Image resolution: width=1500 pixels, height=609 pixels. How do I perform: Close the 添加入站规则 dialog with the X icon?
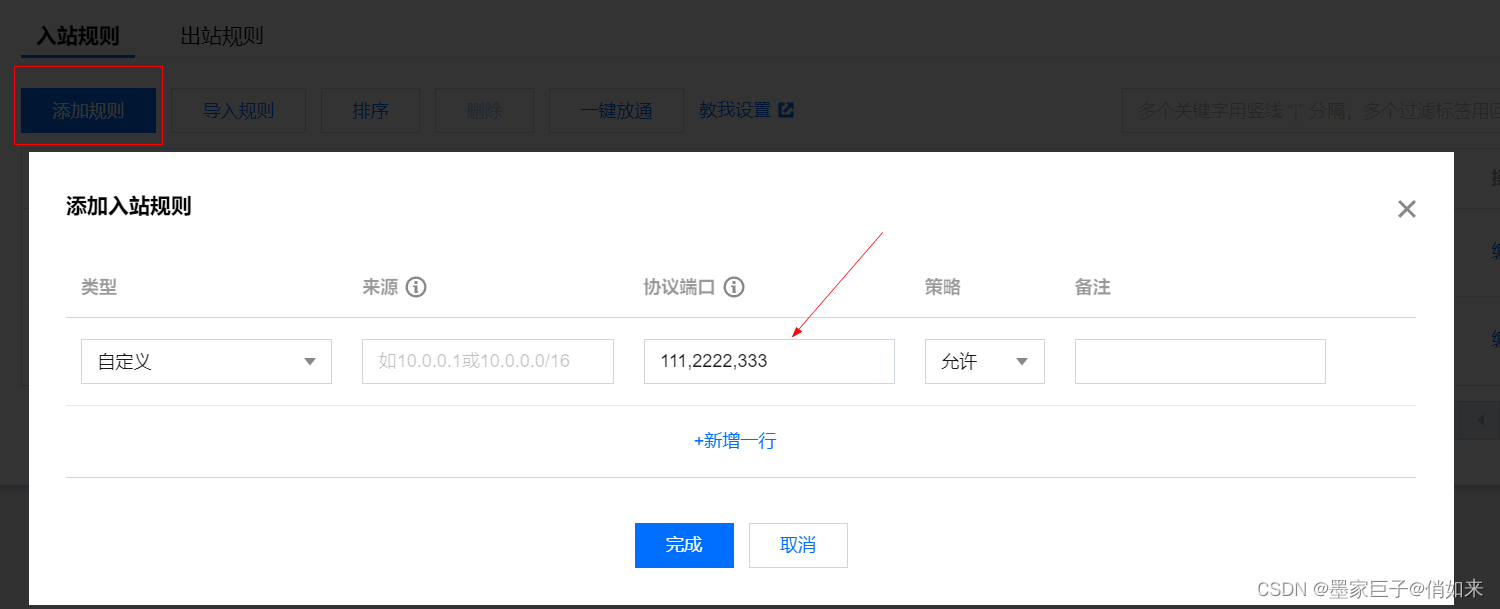[1406, 209]
